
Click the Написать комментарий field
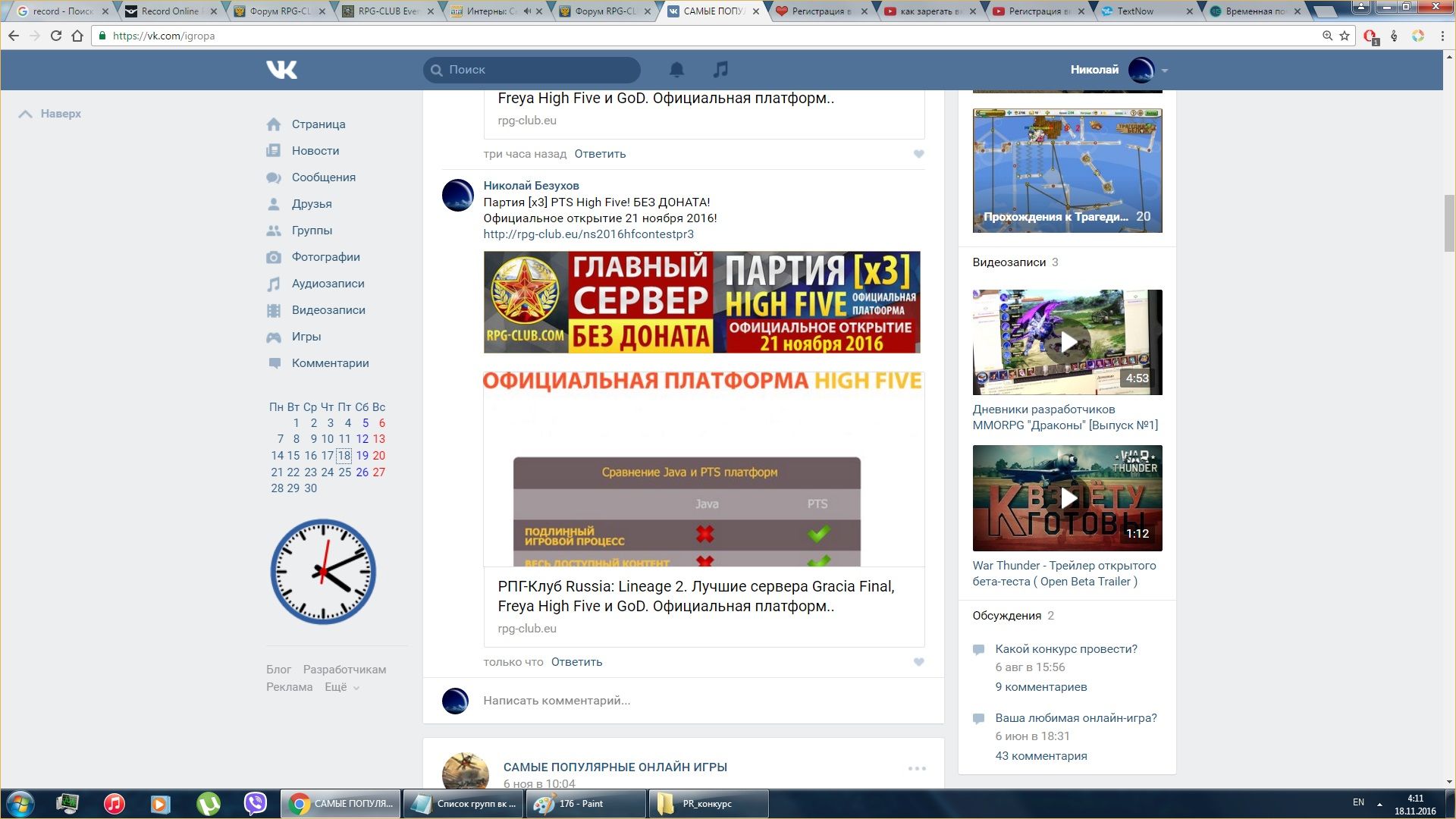pyautogui.click(x=682, y=701)
